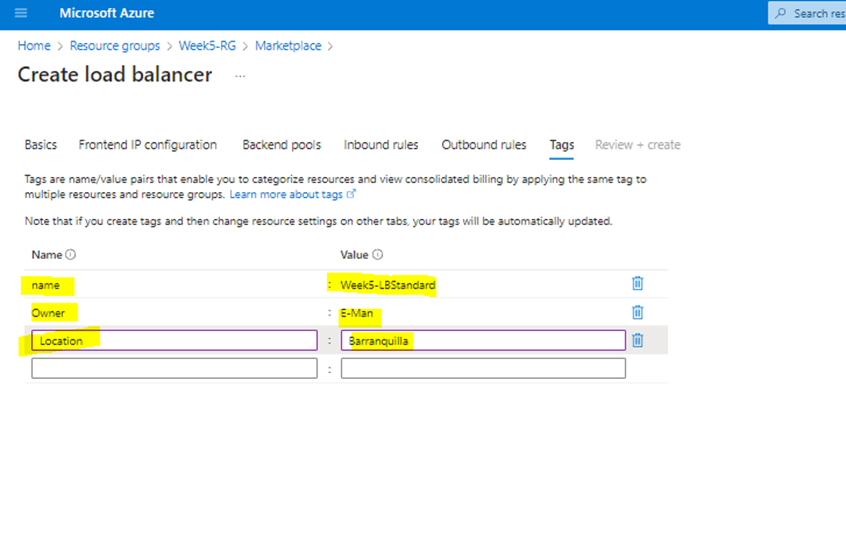Select the name tag name cell
Screen dimensions: 846x550
click(46, 285)
